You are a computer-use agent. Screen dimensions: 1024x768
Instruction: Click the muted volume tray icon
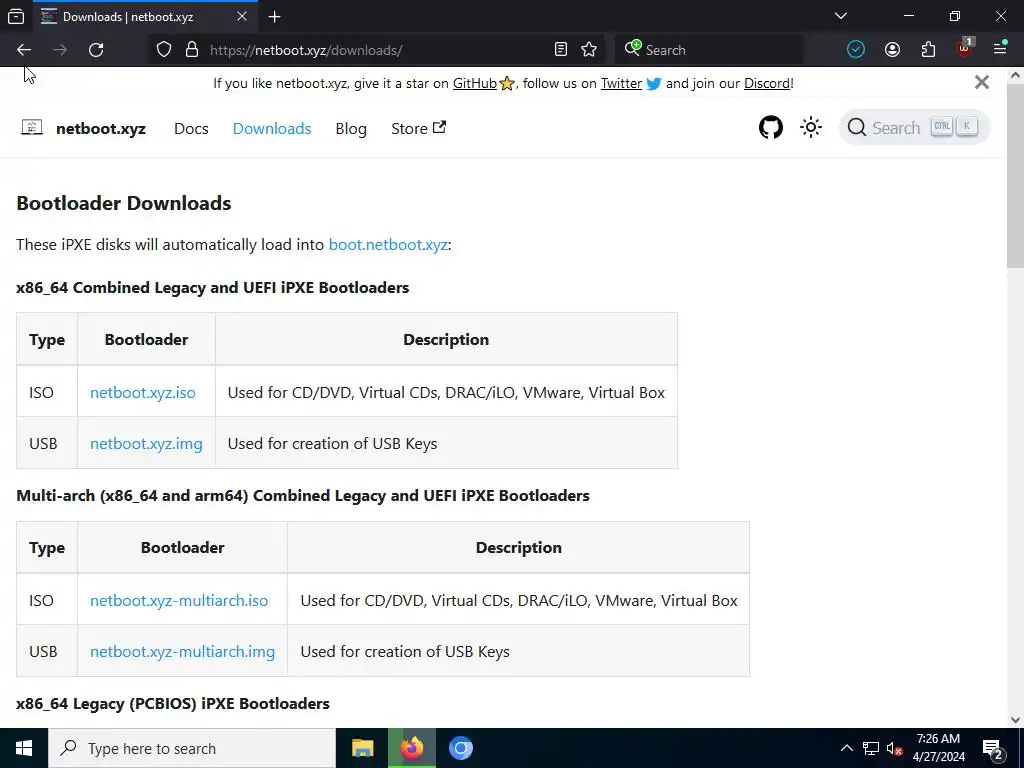894,748
